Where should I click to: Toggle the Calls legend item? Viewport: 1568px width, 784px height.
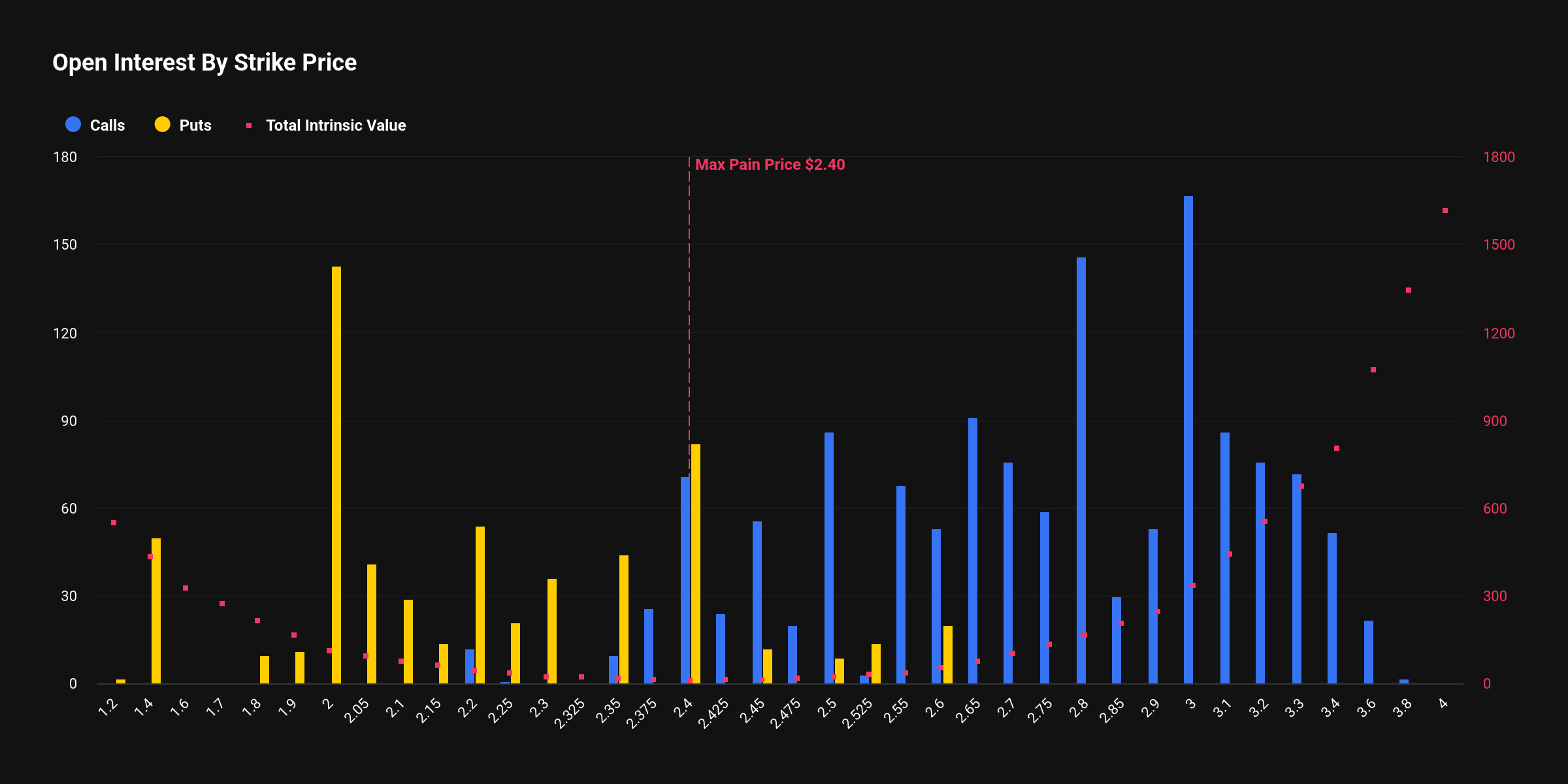click(x=106, y=125)
